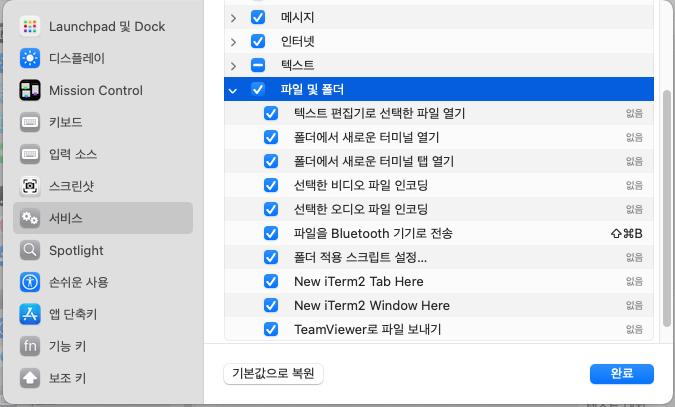Screen dimensions: 675x407
Task: Switch to the 키보드 section
Action: click(x=103, y=122)
